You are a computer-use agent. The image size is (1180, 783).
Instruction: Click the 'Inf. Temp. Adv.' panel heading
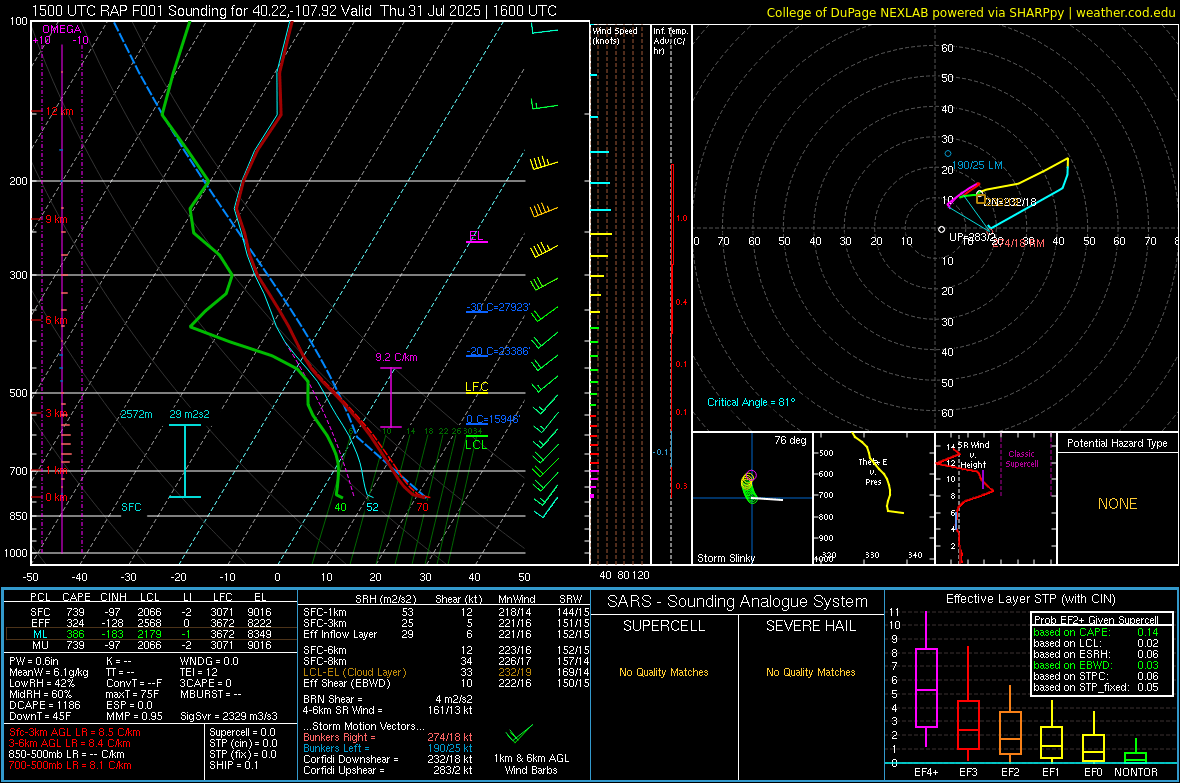tap(670, 41)
